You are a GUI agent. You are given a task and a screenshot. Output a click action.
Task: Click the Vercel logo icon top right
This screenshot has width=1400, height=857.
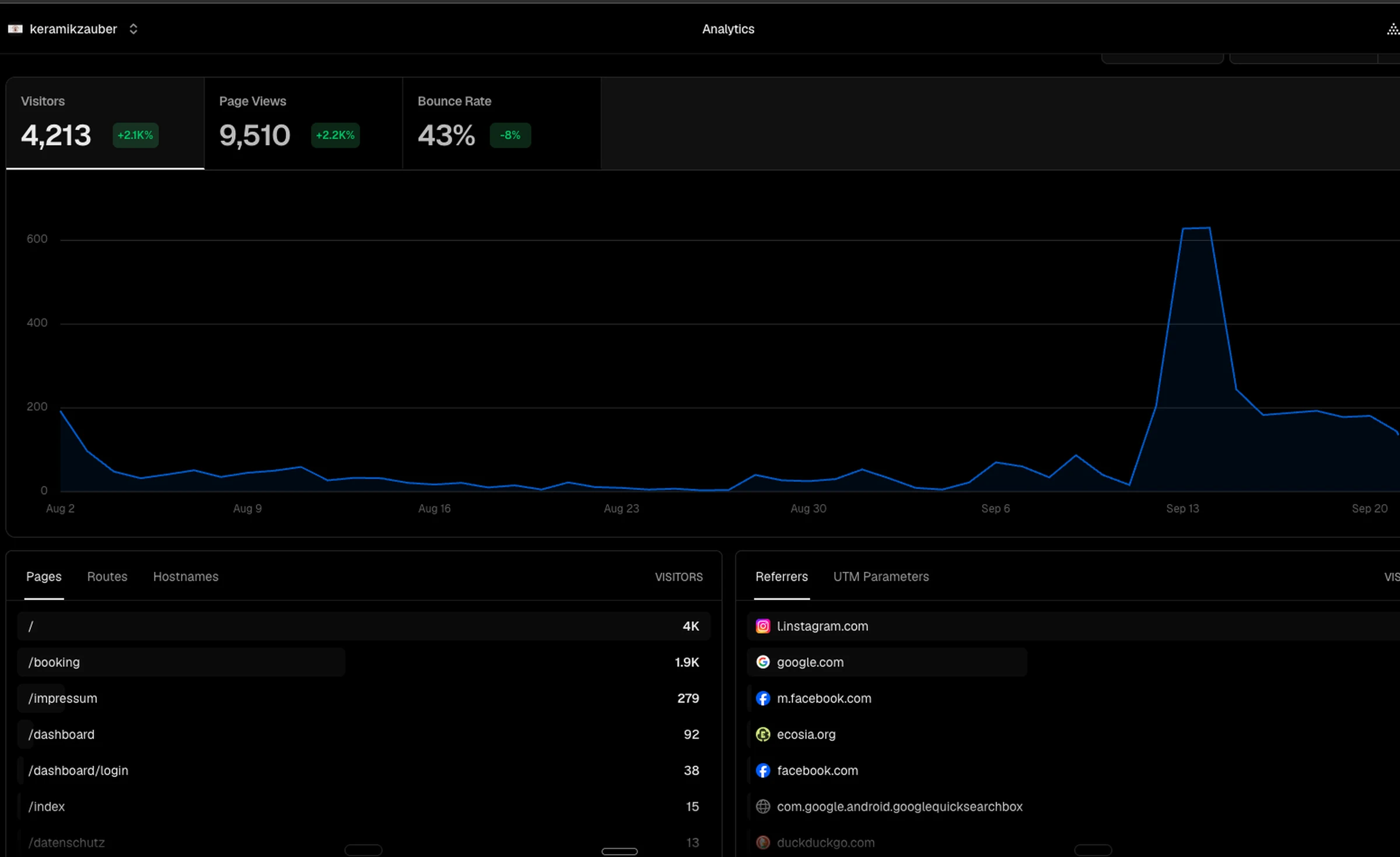click(1393, 29)
